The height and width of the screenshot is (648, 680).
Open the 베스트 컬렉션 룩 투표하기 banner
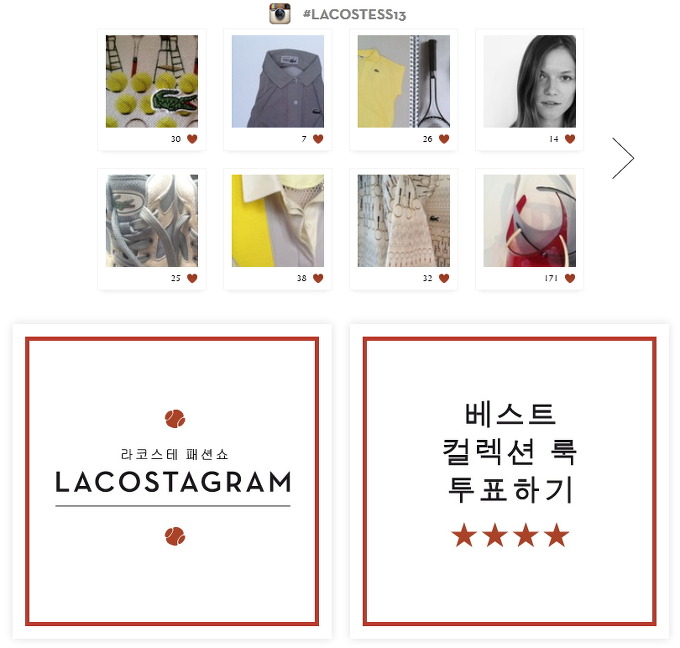(x=510, y=481)
